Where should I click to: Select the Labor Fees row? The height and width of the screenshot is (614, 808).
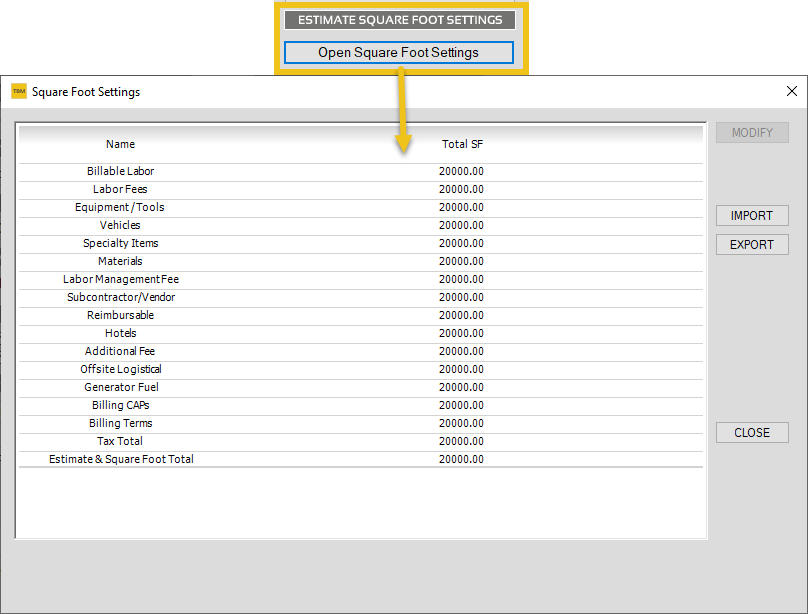coord(361,190)
